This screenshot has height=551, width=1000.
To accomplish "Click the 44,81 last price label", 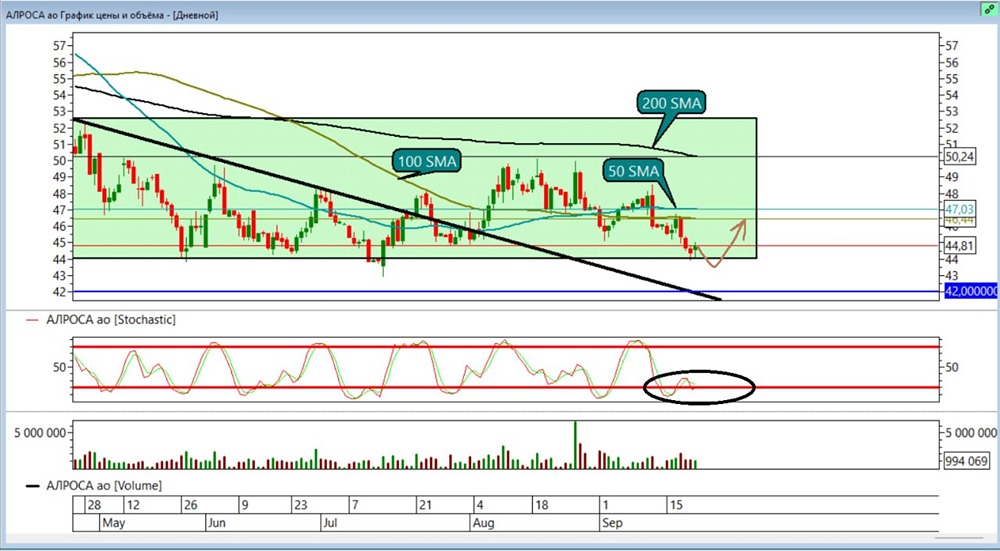I will [x=959, y=246].
